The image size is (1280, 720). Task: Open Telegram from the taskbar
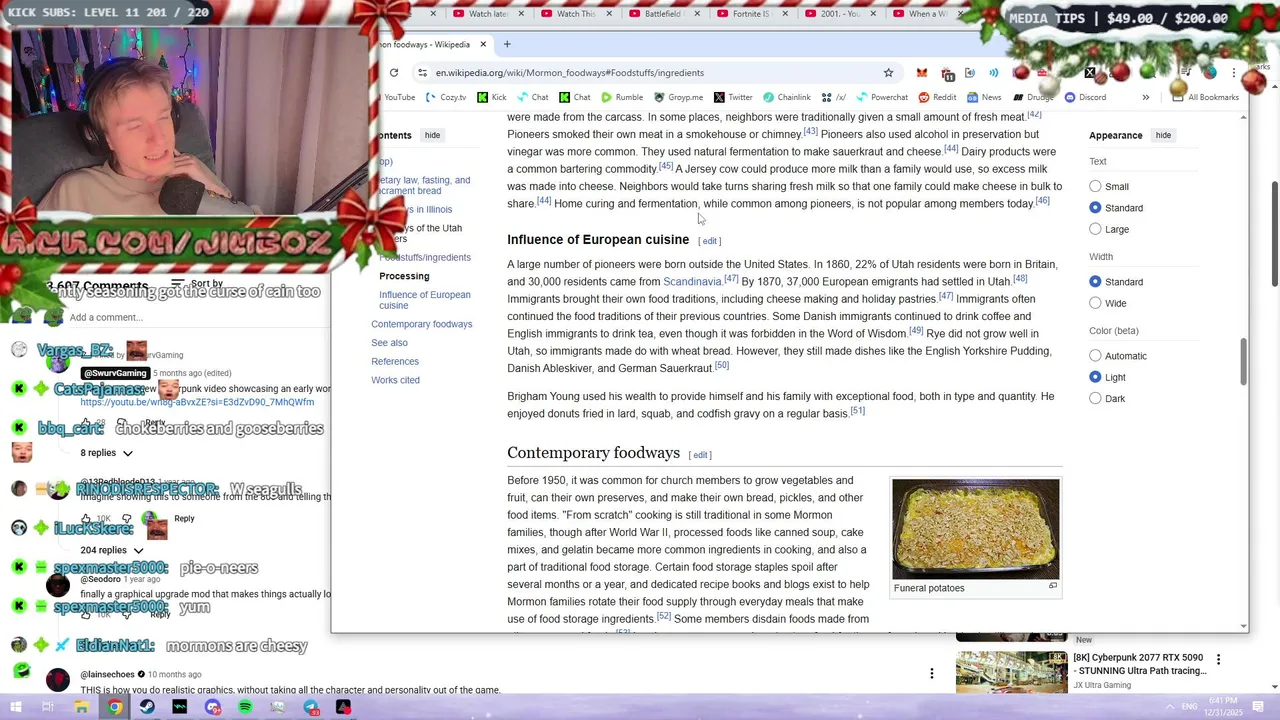pyautogui.click(x=311, y=707)
